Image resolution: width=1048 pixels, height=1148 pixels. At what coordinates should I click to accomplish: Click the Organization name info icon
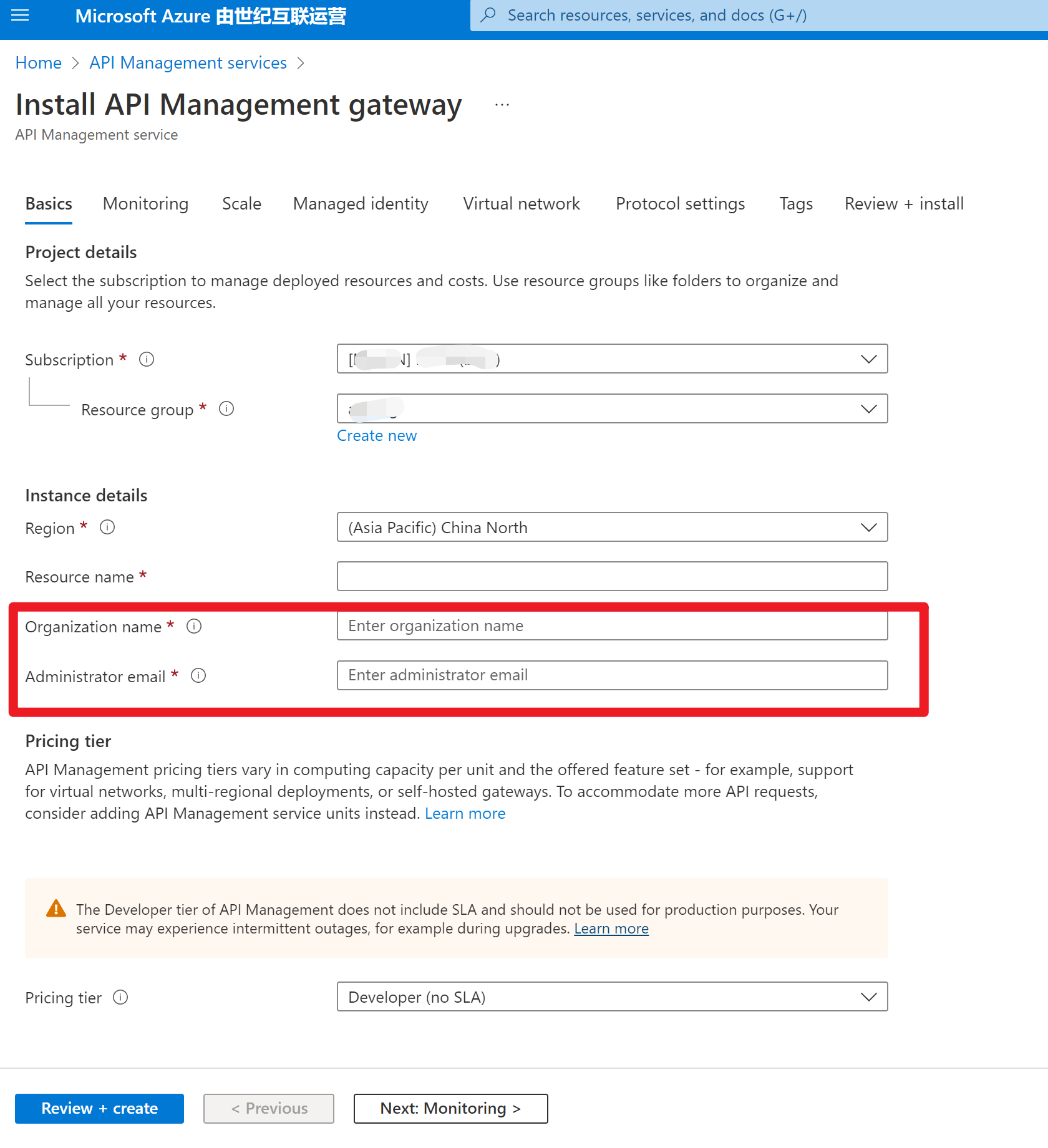tap(194, 626)
